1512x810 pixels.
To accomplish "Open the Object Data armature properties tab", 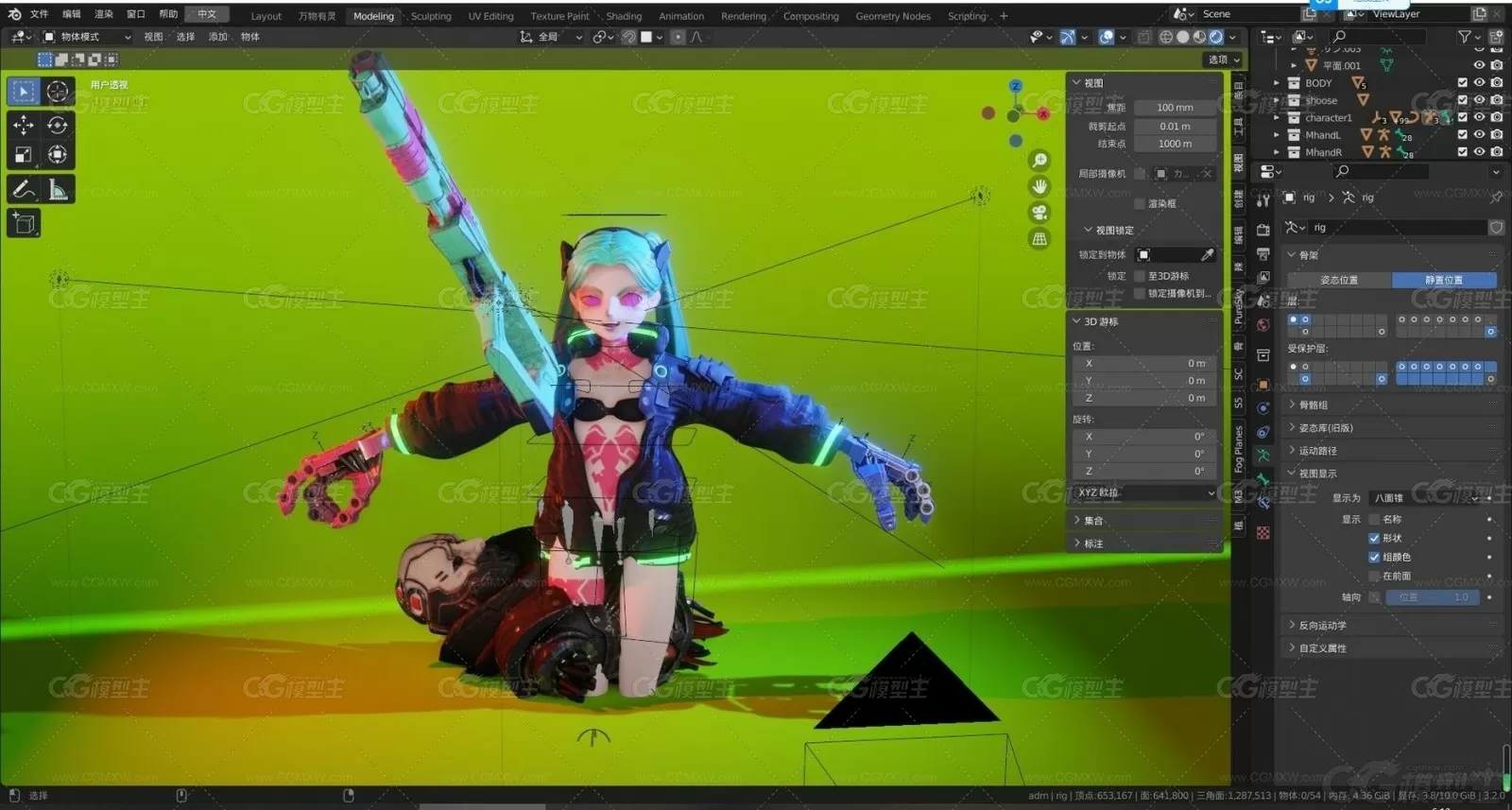I will pyautogui.click(x=1263, y=456).
